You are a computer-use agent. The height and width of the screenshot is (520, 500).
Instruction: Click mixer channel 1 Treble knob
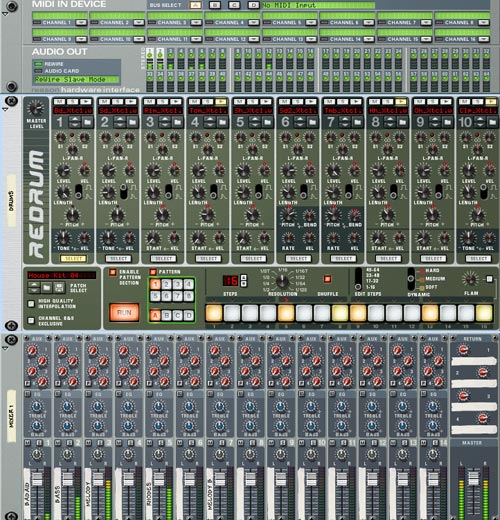pos(37,407)
